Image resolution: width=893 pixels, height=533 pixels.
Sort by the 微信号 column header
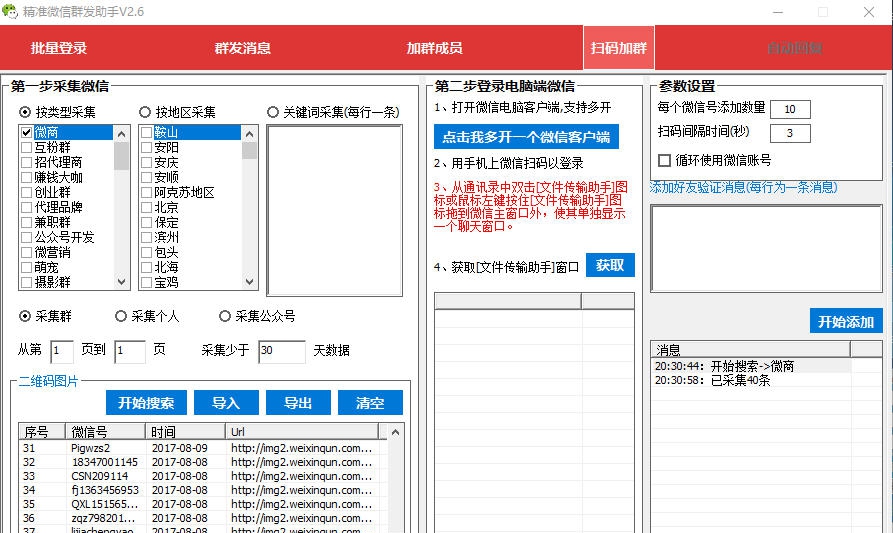point(105,432)
